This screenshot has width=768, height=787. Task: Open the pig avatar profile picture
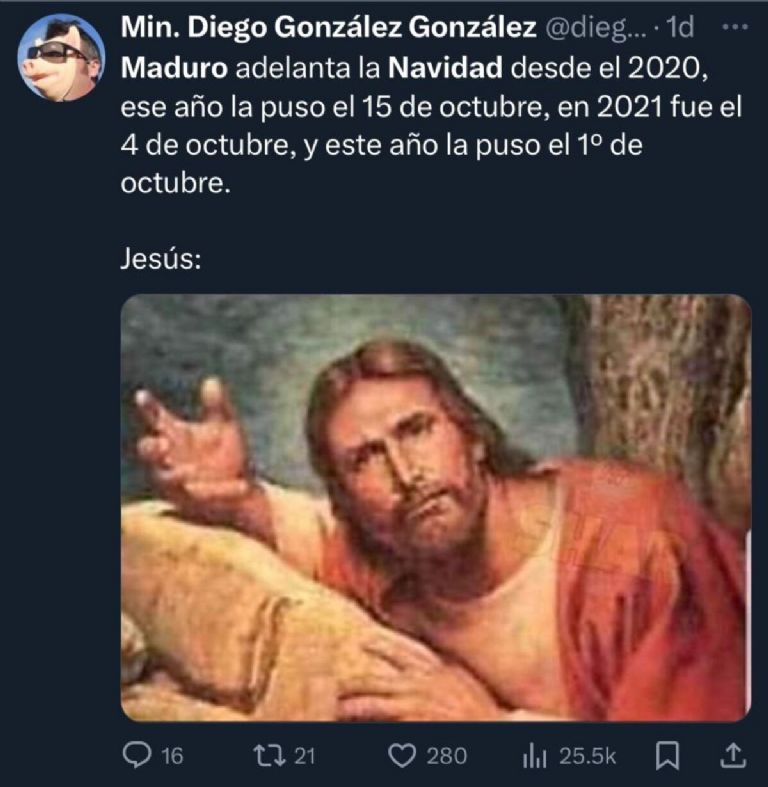click(61, 57)
